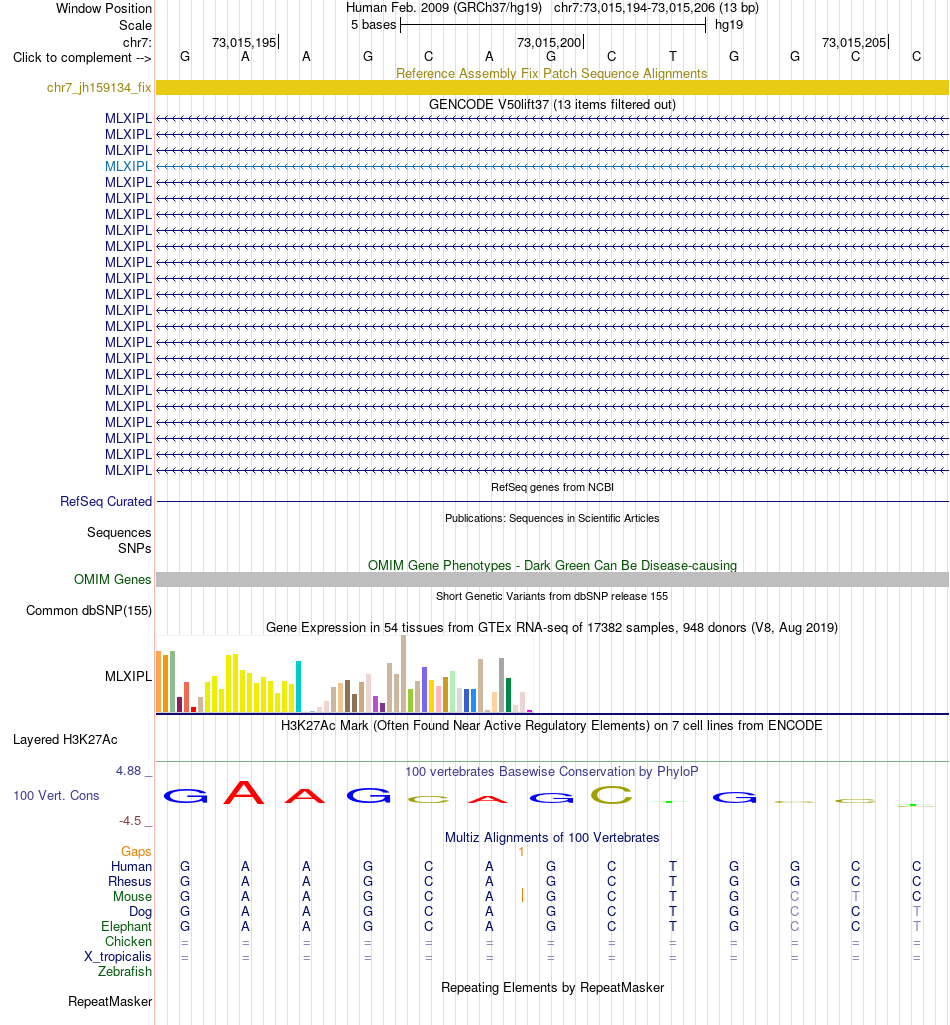Click the orange 'Gaps' row label
Screen dimensions: 950x1025
tap(136, 851)
